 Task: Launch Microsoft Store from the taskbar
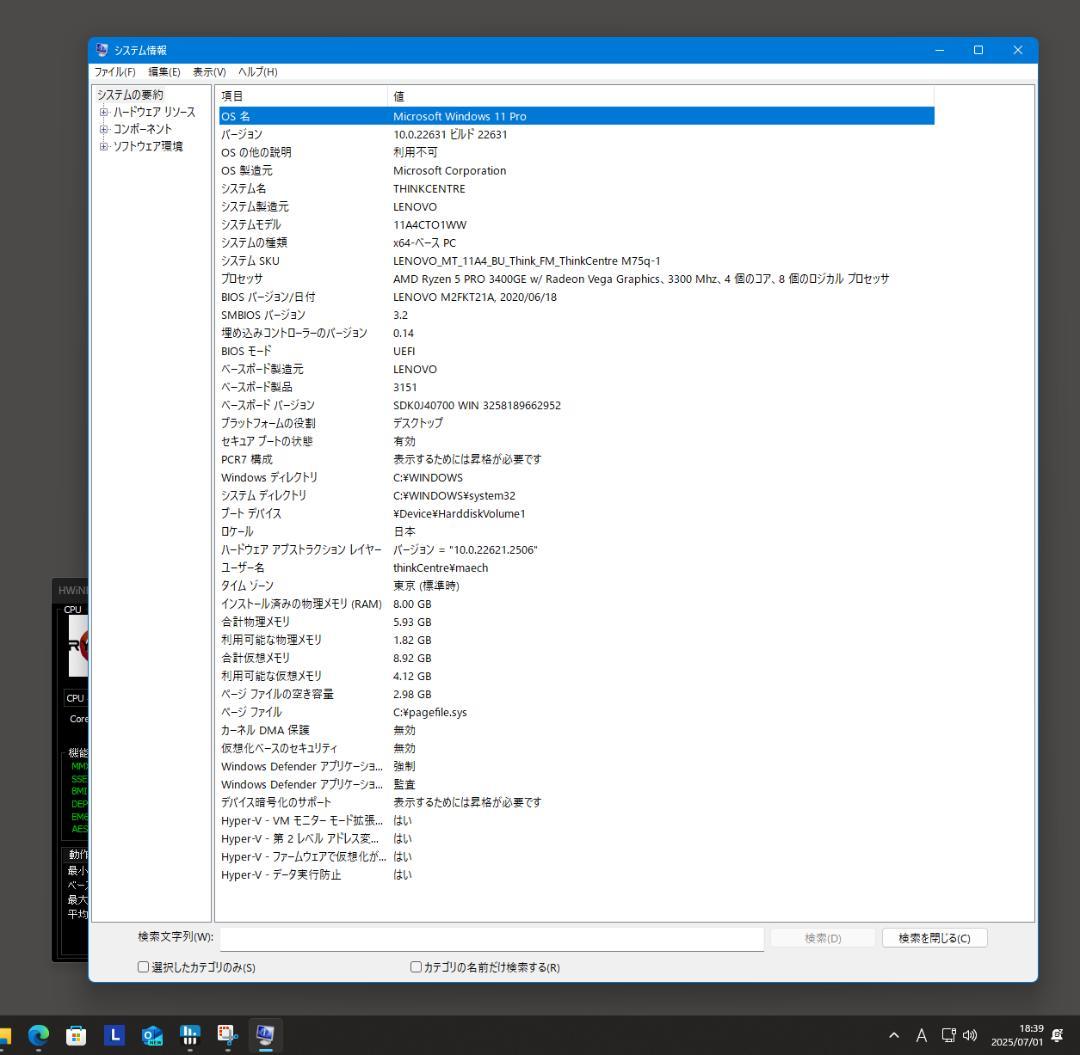click(76, 1035)
